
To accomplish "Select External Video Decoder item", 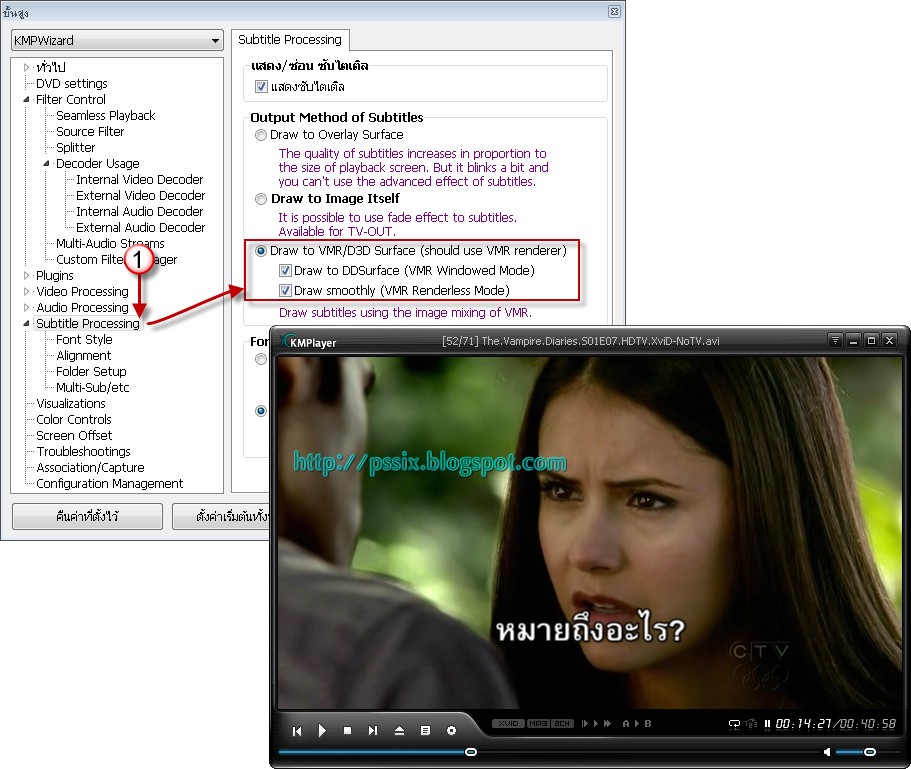I will pos(141,196).
